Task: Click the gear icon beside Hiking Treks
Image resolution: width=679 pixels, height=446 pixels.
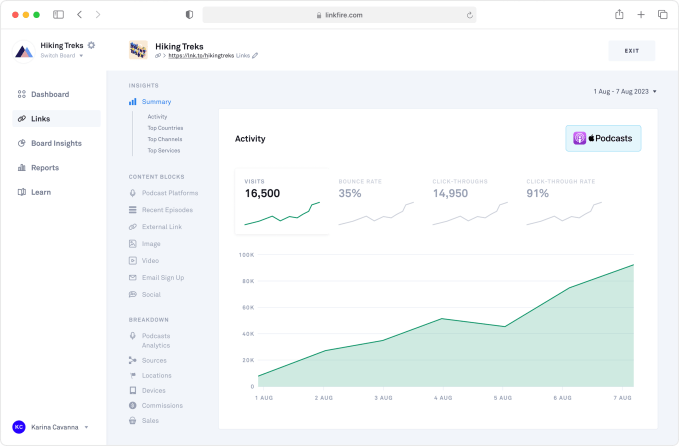Action: [x=91, y=45]
